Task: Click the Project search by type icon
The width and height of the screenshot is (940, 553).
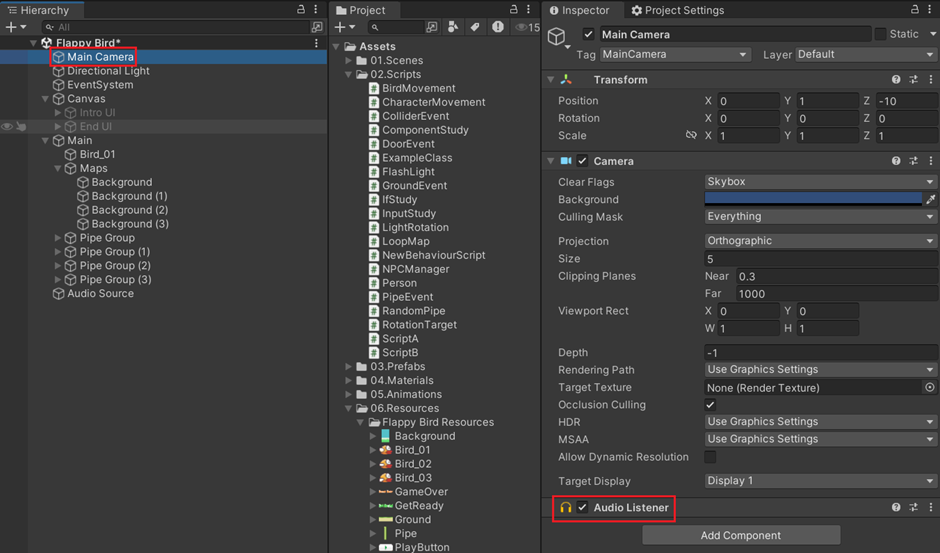Action: 453,27
